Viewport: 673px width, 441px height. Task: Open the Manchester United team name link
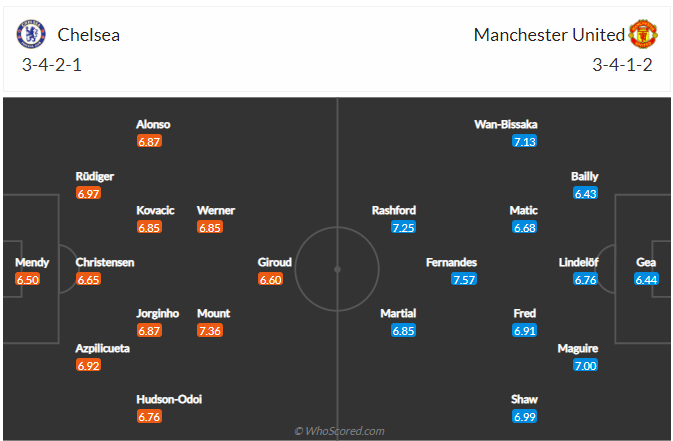(549, 35)
